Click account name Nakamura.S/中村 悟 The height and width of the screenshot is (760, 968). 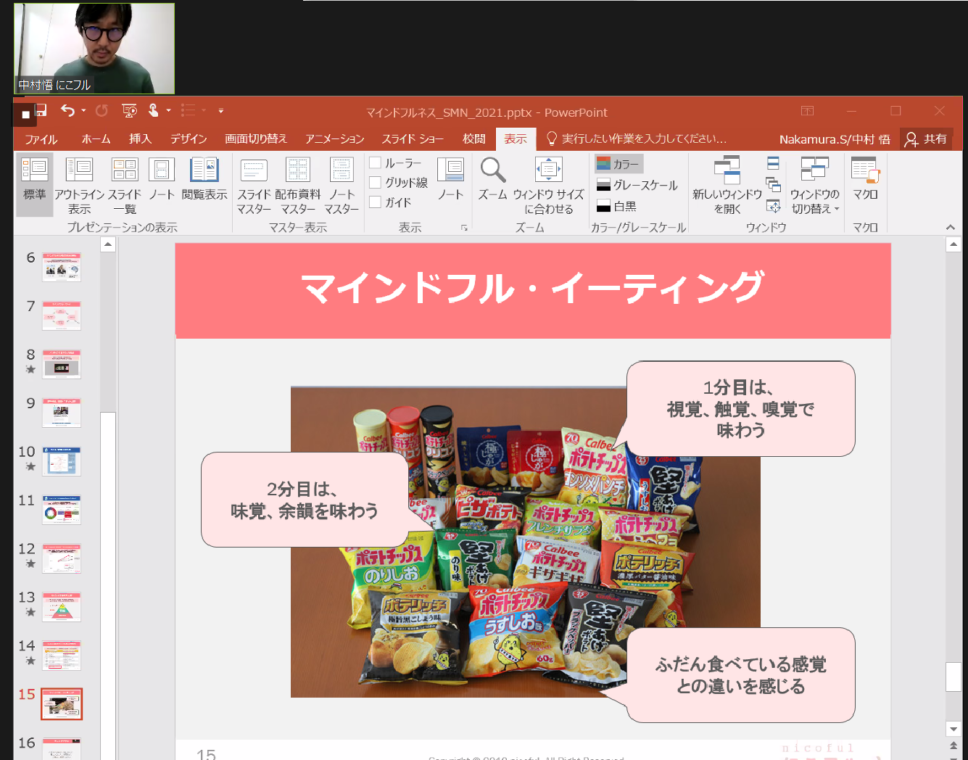[x=834, y=140]
